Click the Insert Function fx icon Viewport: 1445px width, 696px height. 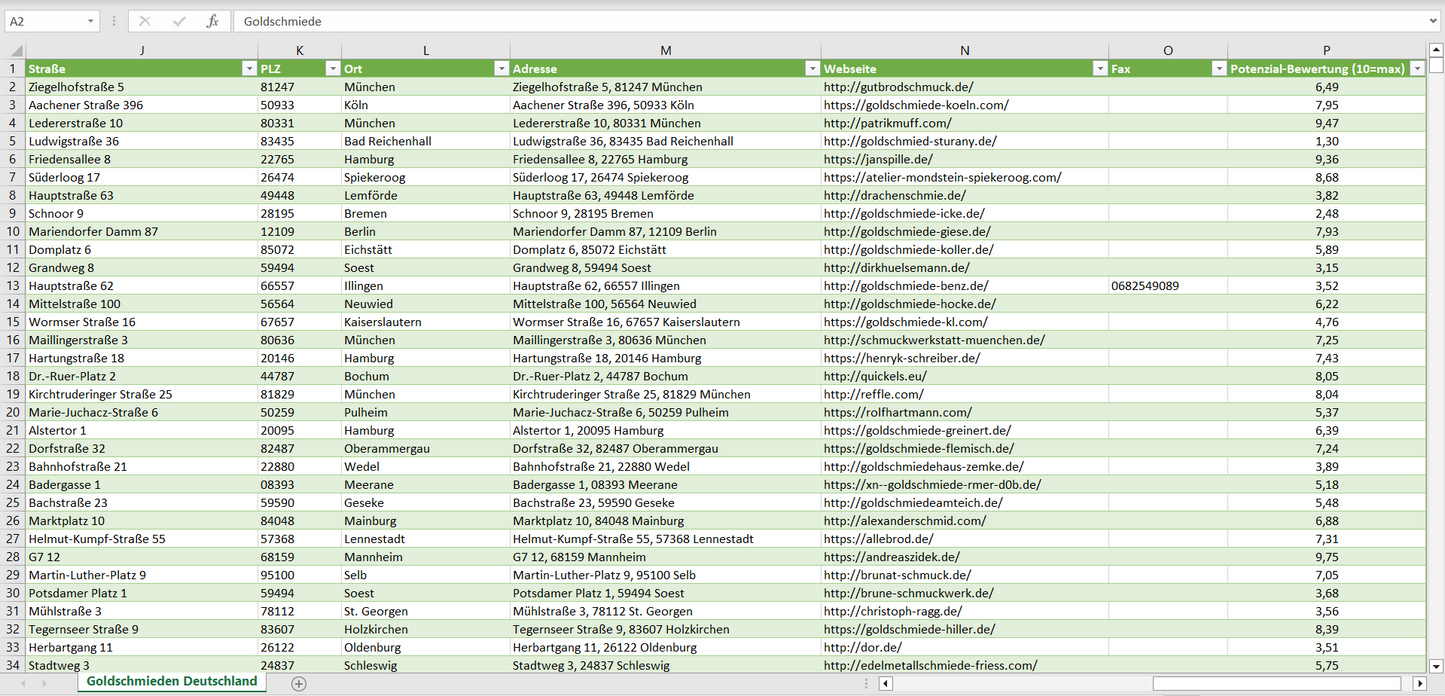tap(212, 21)
